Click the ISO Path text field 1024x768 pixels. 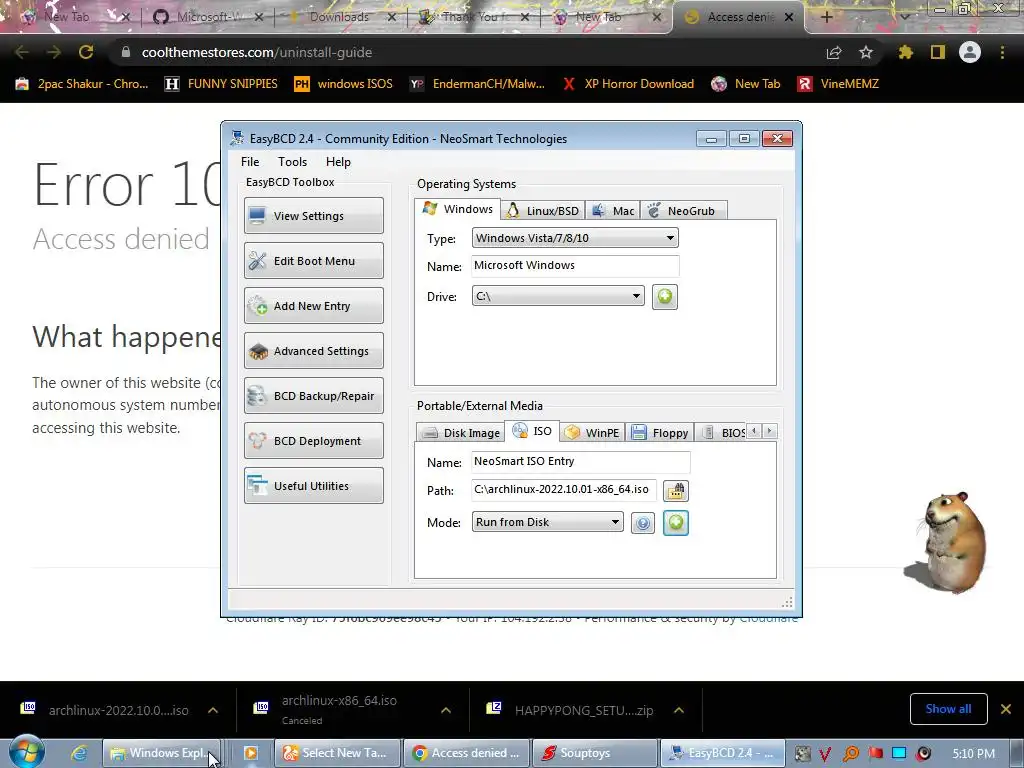pos(564,489)
